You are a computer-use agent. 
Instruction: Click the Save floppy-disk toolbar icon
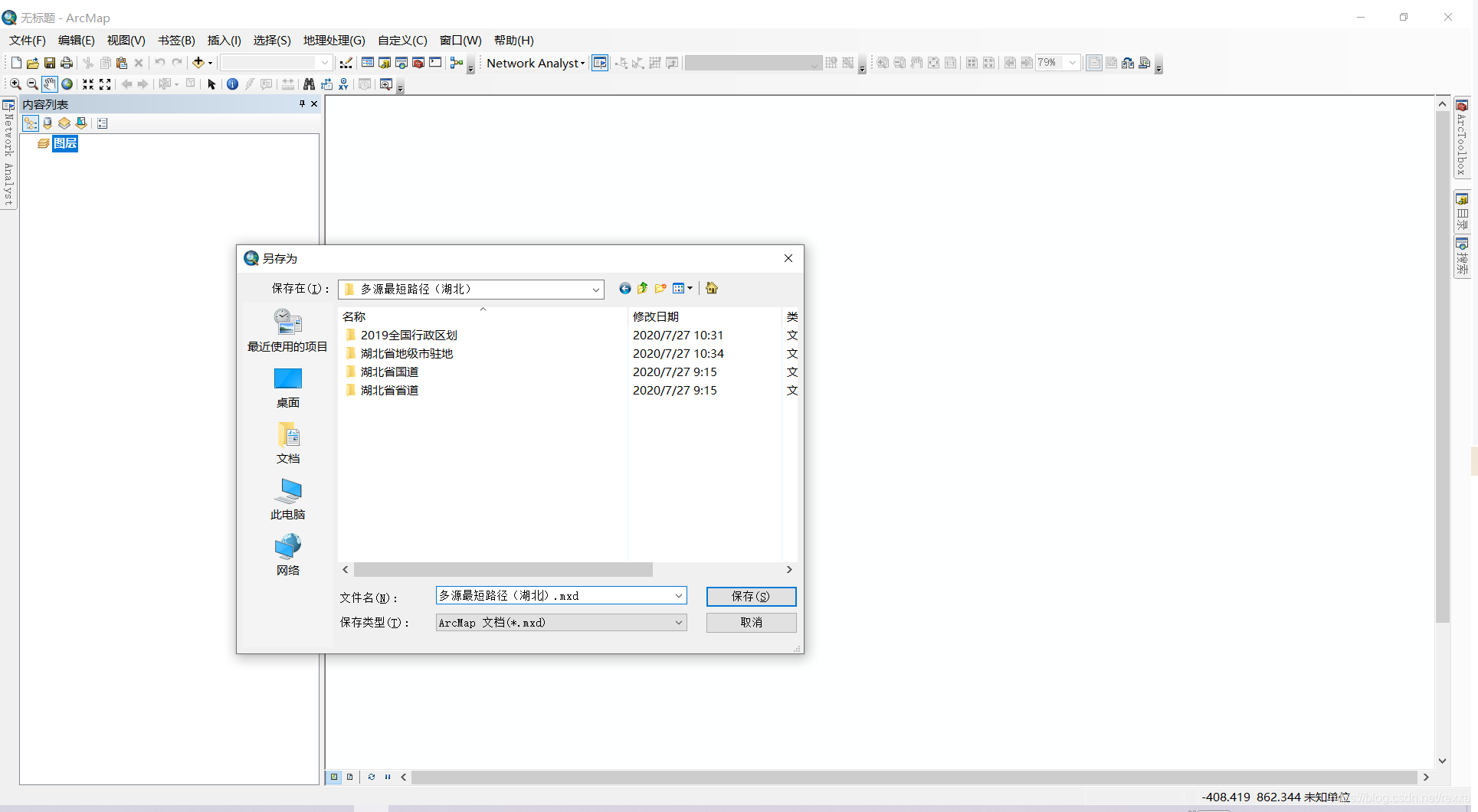click(x=50, y=63)
